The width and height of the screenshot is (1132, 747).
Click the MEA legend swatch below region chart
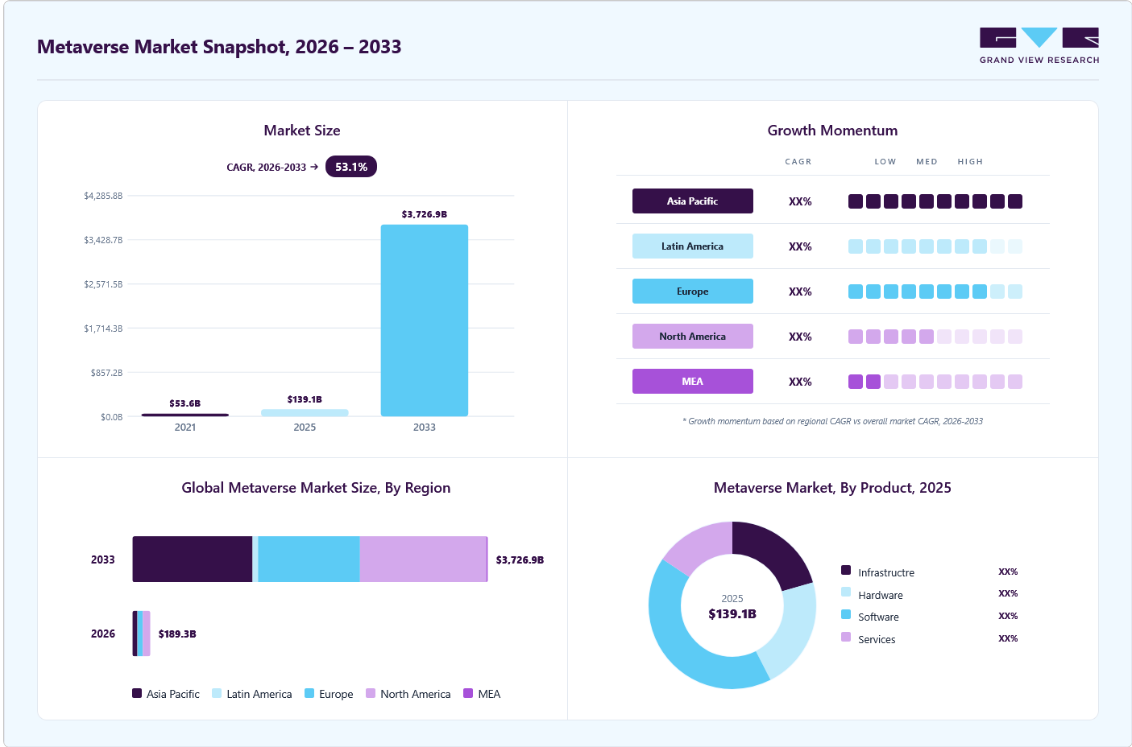tap(468, 694)
